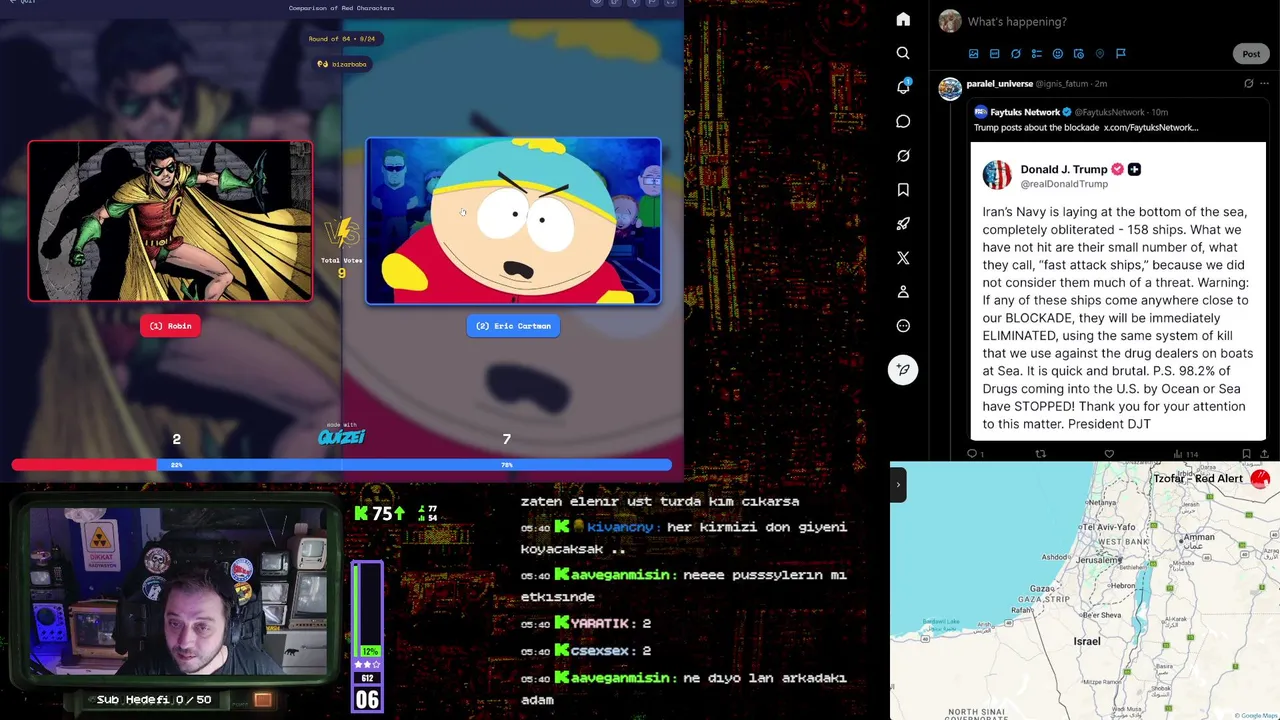The height and width of the screenshot is (720, 1280).
Task: Click the Amman label on map
Action: (x=1198, y=537)
